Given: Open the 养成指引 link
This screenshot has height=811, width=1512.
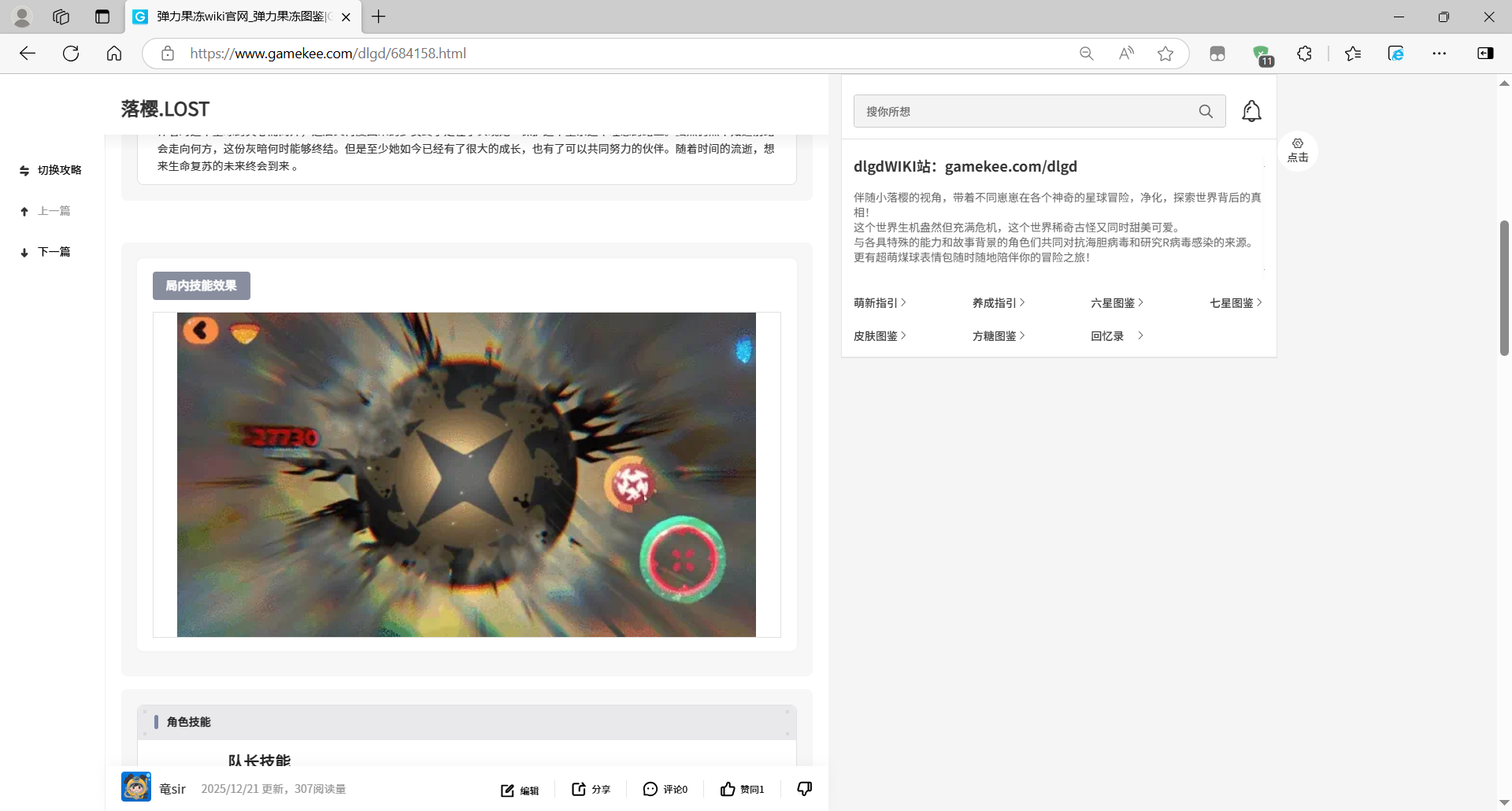Looking at the screenshot, I should [x=999, y=303].
